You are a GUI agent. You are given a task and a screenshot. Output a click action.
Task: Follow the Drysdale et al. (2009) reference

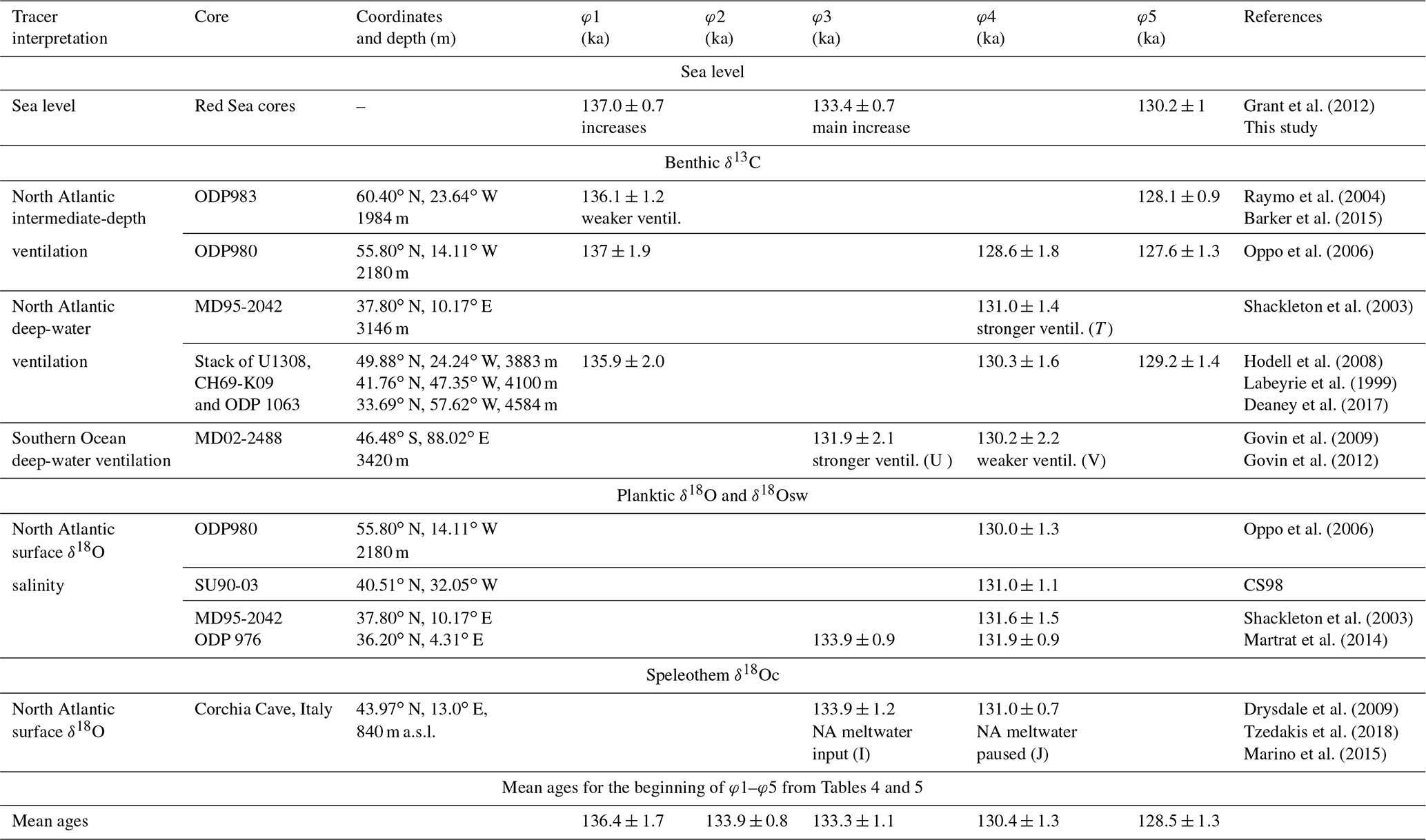[1320, 710]
